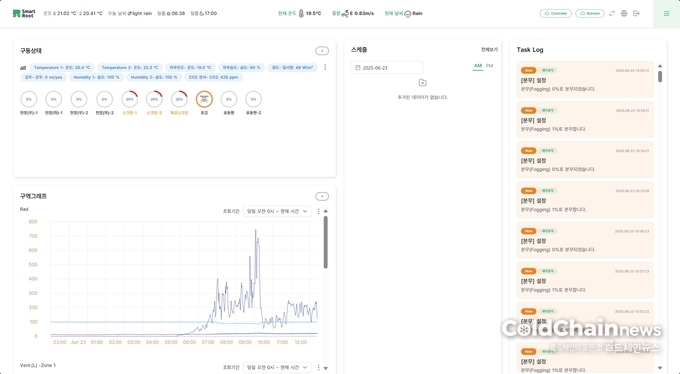This screenshot has height=374, width=680.
Task: Click the plus button in 구역그래프 panel
Action: point(322,196)
